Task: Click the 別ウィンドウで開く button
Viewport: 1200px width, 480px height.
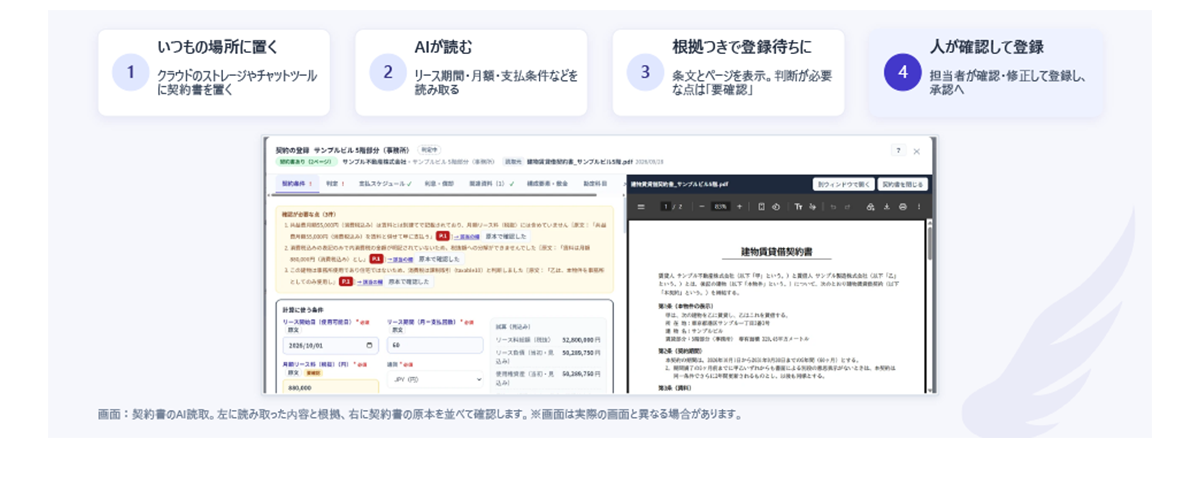Action: click(843, 184)
